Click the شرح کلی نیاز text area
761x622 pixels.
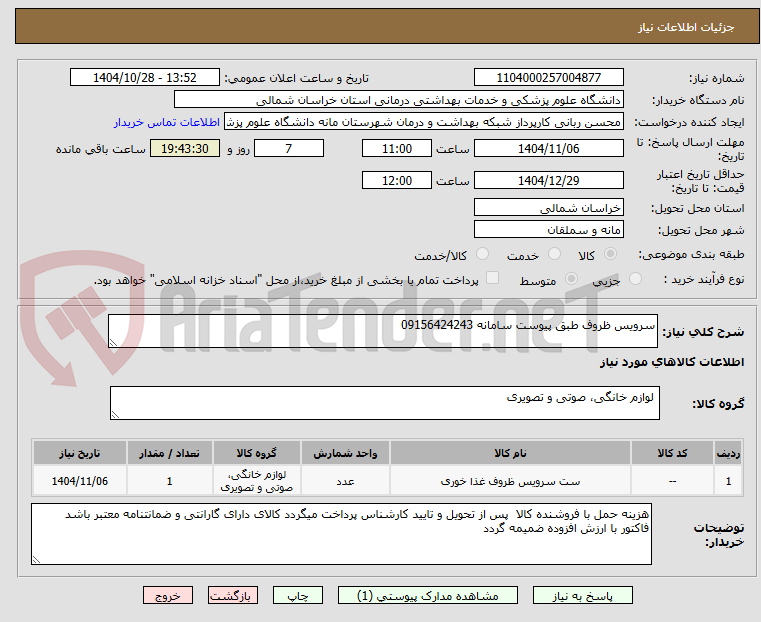382,331
